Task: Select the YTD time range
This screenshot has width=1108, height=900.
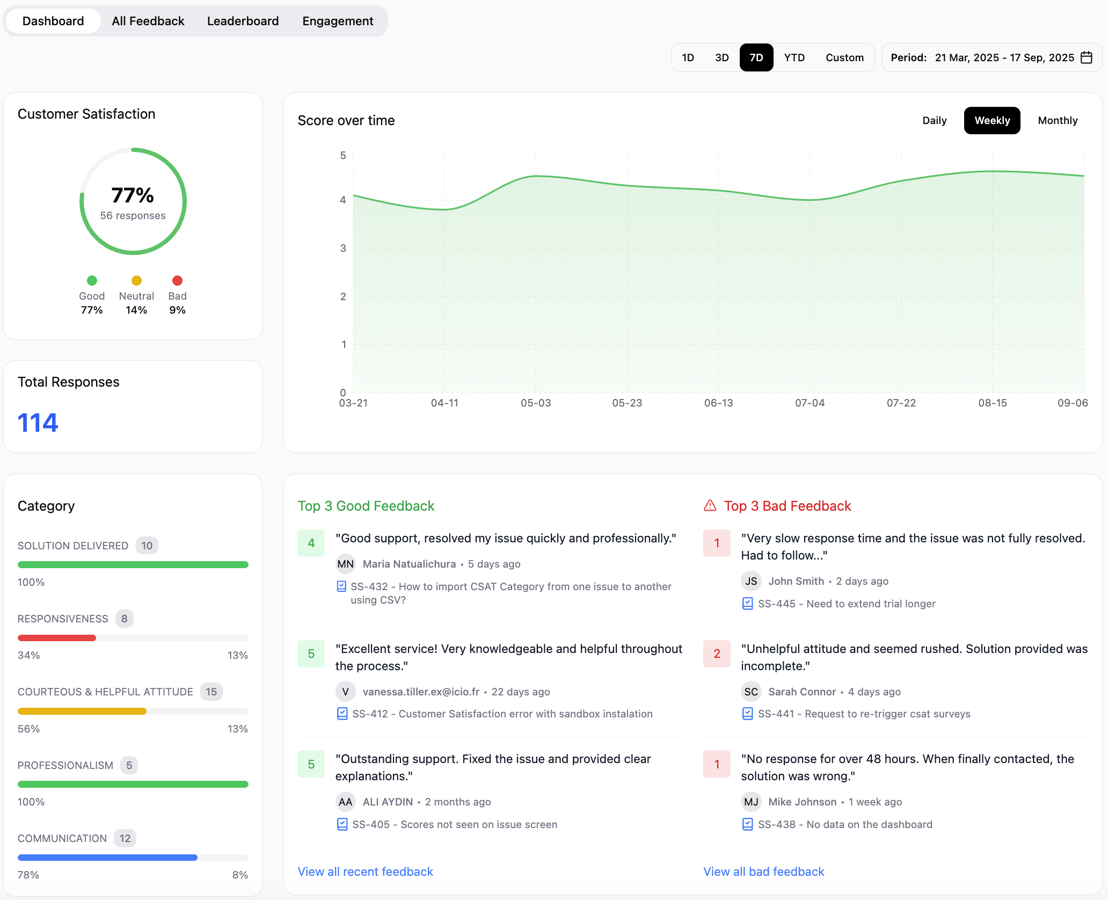Action: 794,57
